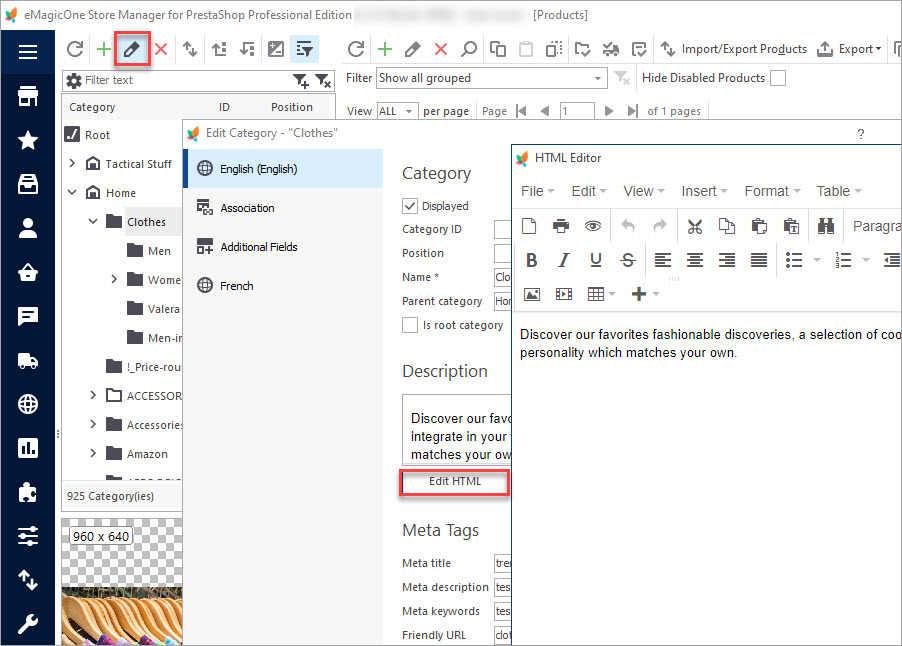Switch to Additional Fields tab
902x646 pixels.
[284, 247]
